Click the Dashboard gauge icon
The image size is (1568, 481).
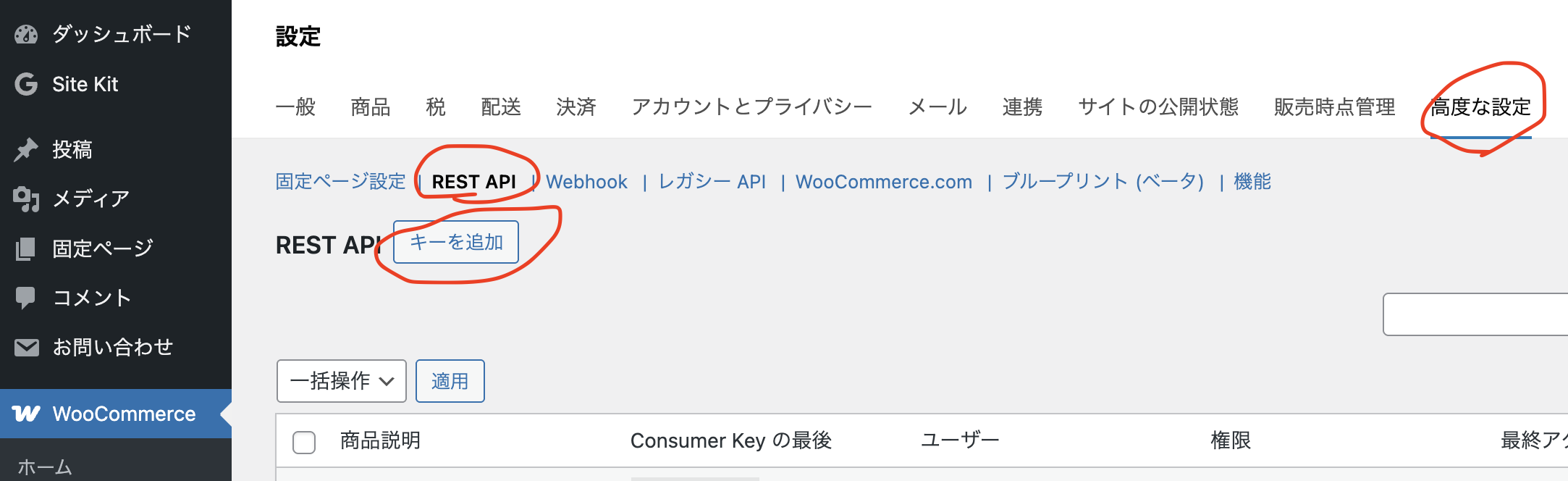click(26, 34)
